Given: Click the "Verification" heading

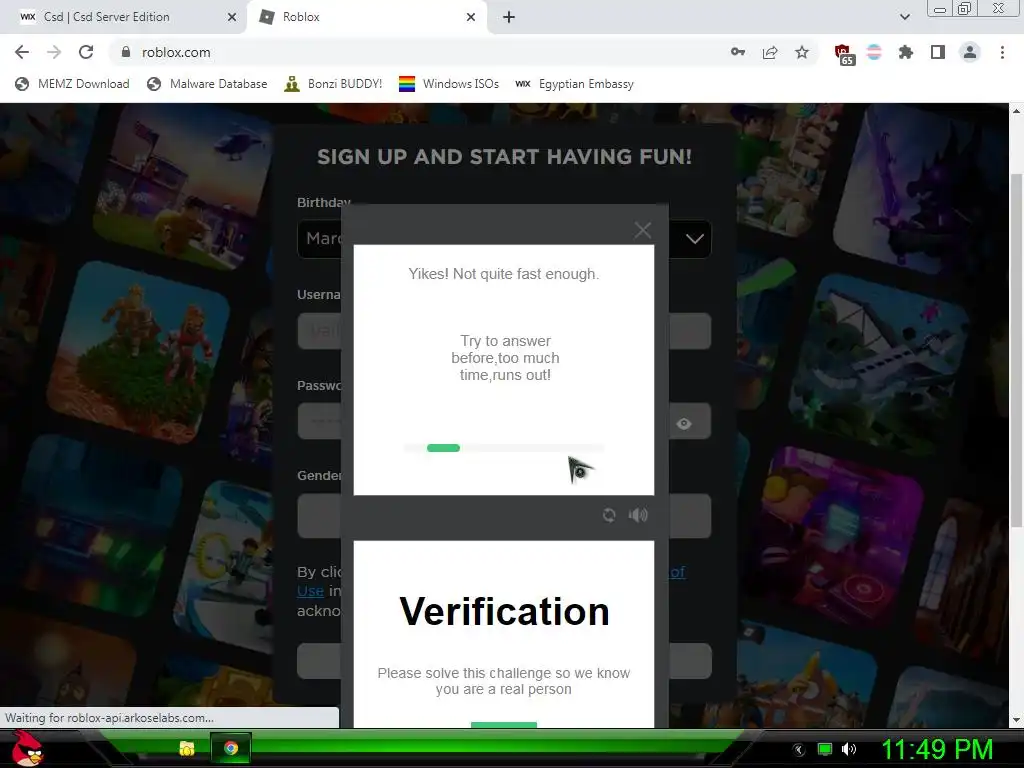Looking at the screenshot, I should click(x=504, y=611).
